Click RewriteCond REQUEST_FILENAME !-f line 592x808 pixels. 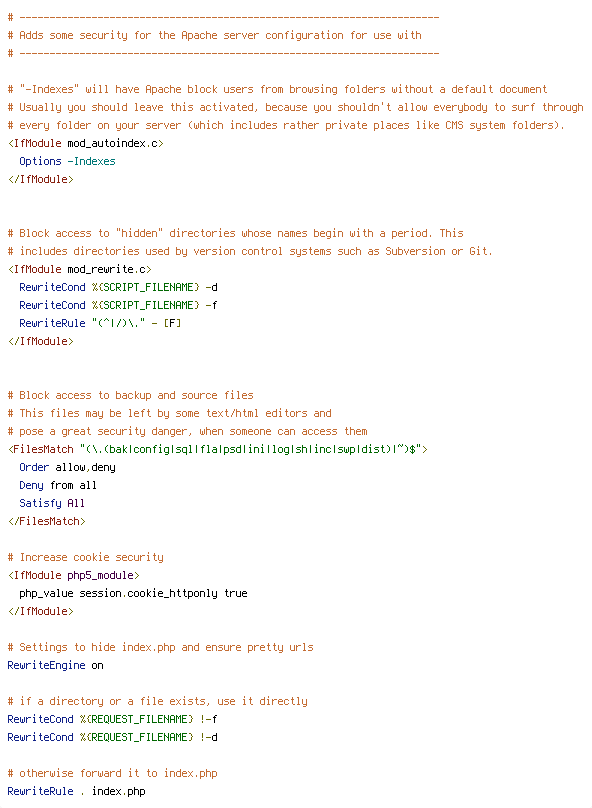point(112,719)
